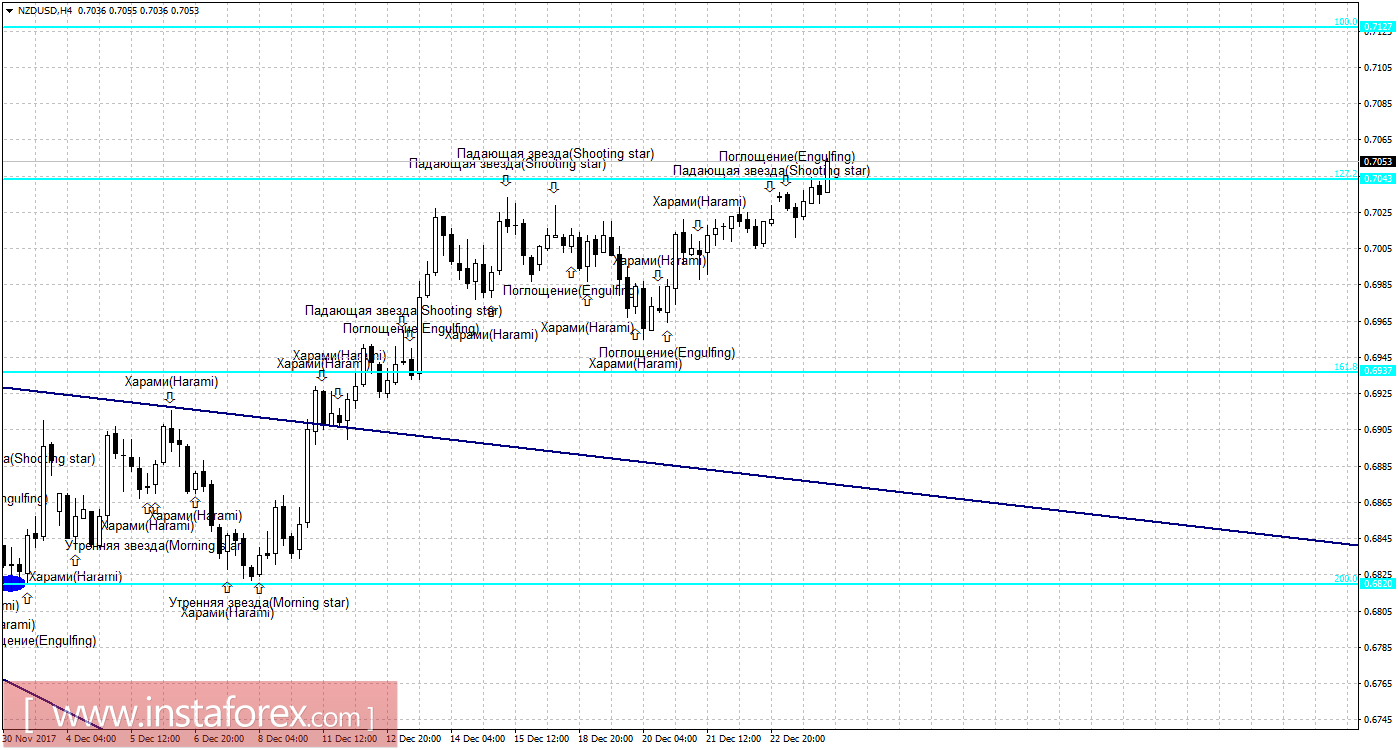Image resolution: width=1398 pixels, height=750 pixels.
Task: Click the 5 Dec 12:00 time label
Action: pyautogui.click(x=155, y=739)
